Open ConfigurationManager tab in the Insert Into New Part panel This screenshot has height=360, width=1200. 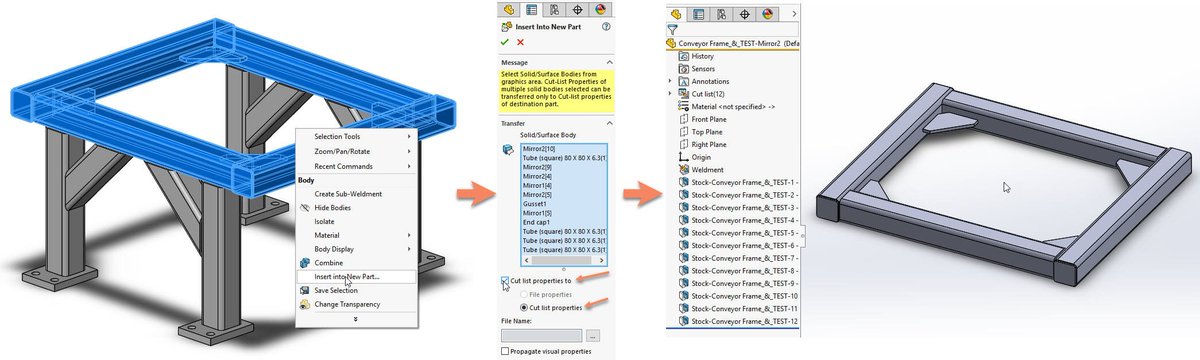(x=555, y=9)
